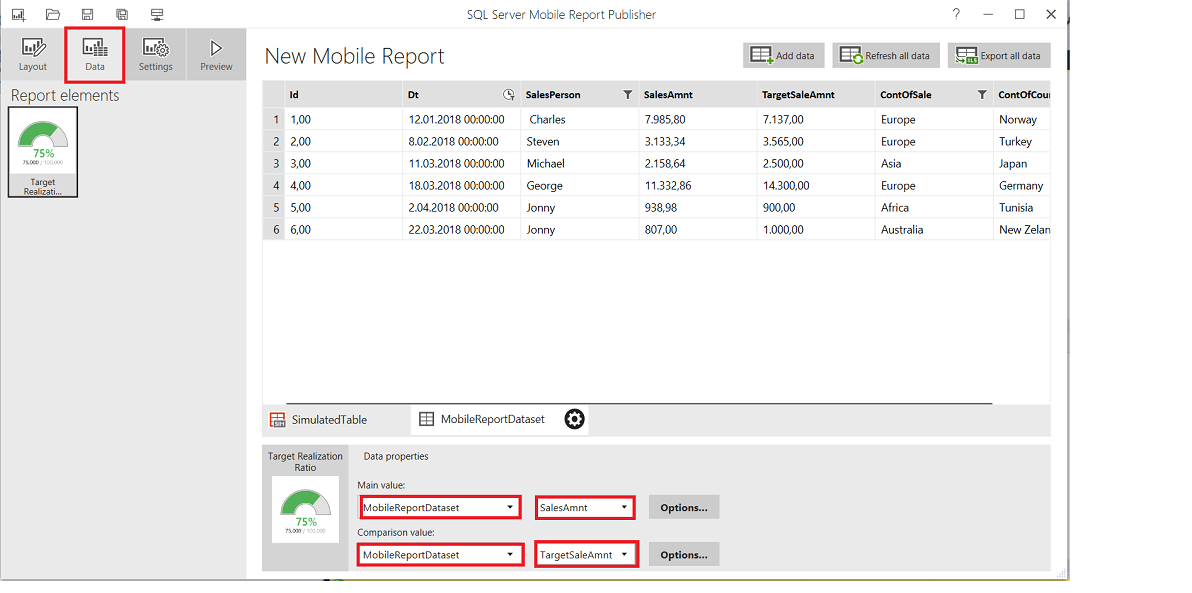Click Options button for Main value
Image resolution: width=1192 pixels, height=593 pixels.
[684, 507]
